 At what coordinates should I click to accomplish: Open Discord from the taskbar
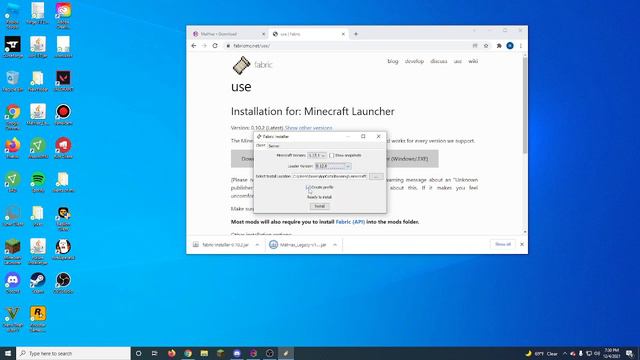(237, 353)
